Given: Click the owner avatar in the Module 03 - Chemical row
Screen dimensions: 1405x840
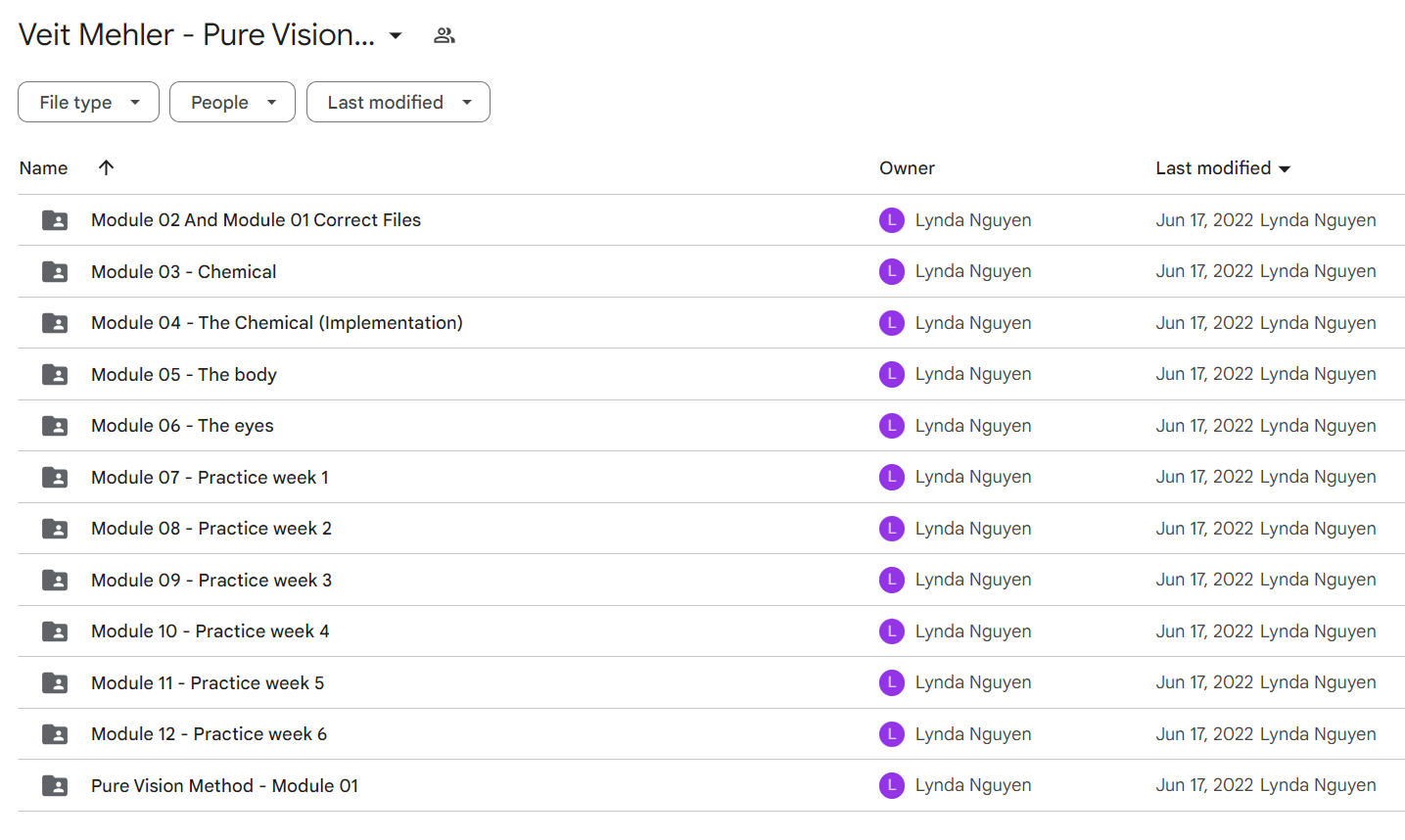Looking at the screenshot, I should (x=892, y=271).
